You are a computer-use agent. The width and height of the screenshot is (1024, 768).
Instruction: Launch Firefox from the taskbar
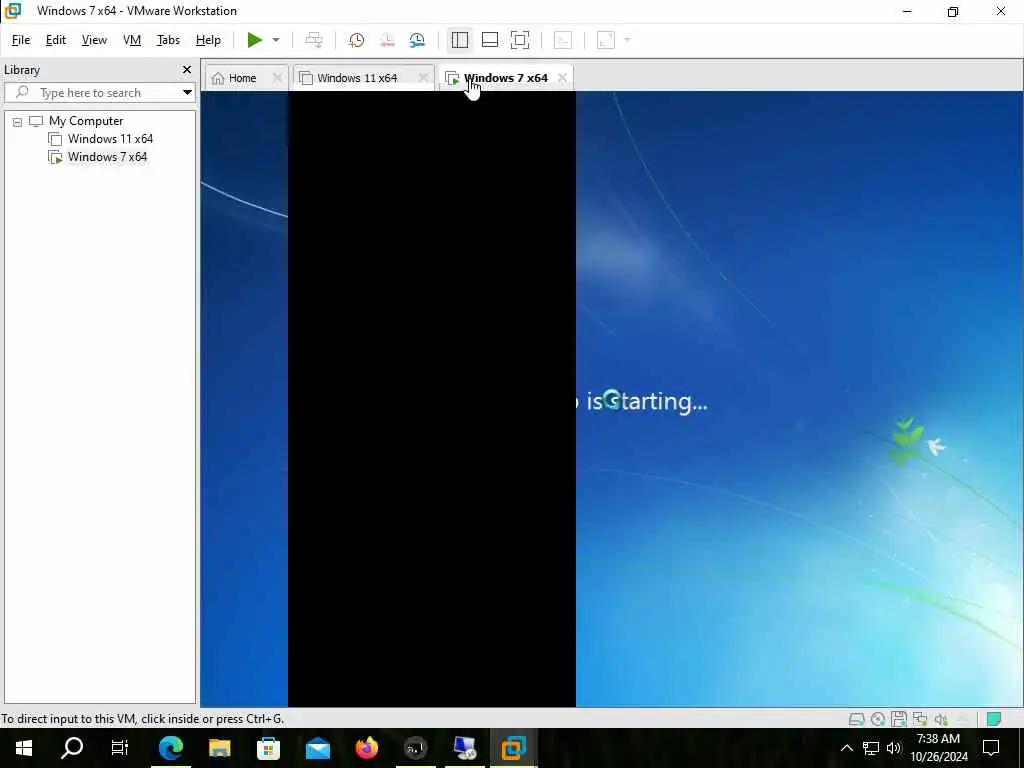pyautogui.click(x=367, y=748)
